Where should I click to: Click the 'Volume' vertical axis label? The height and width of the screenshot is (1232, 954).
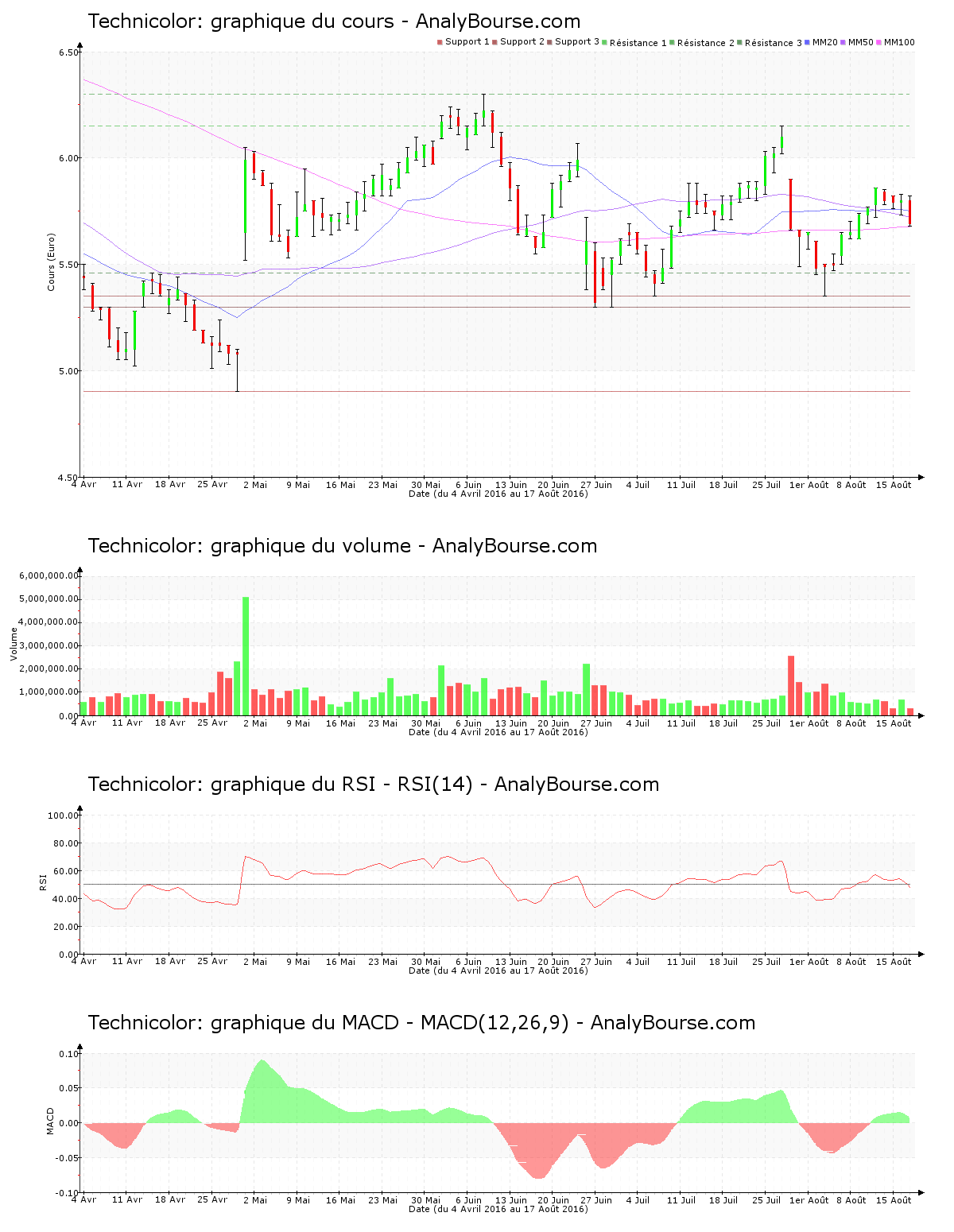click(x=14, y=643)
